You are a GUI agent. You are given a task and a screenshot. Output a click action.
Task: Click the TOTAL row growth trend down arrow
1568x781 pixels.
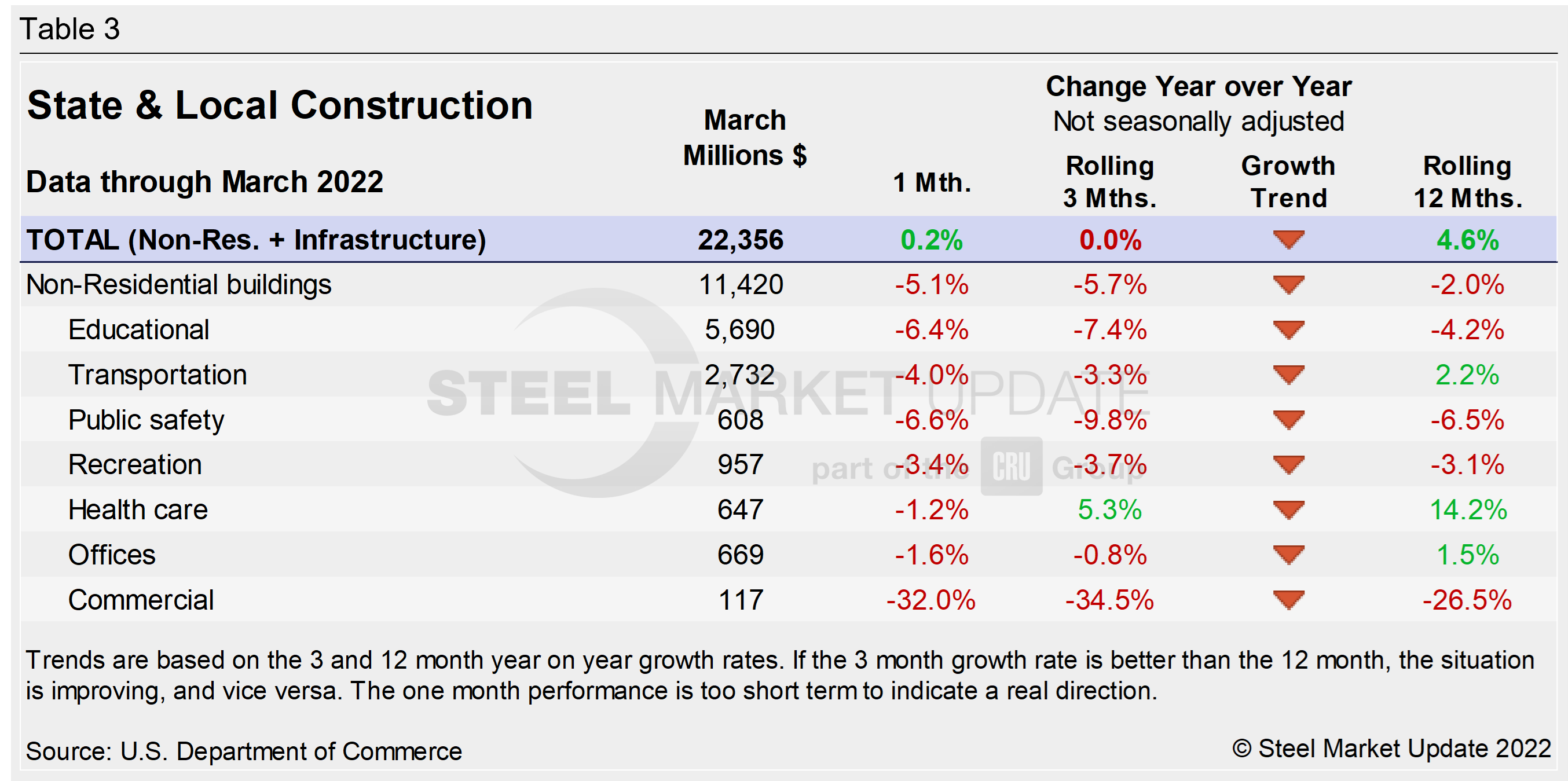1288,239
